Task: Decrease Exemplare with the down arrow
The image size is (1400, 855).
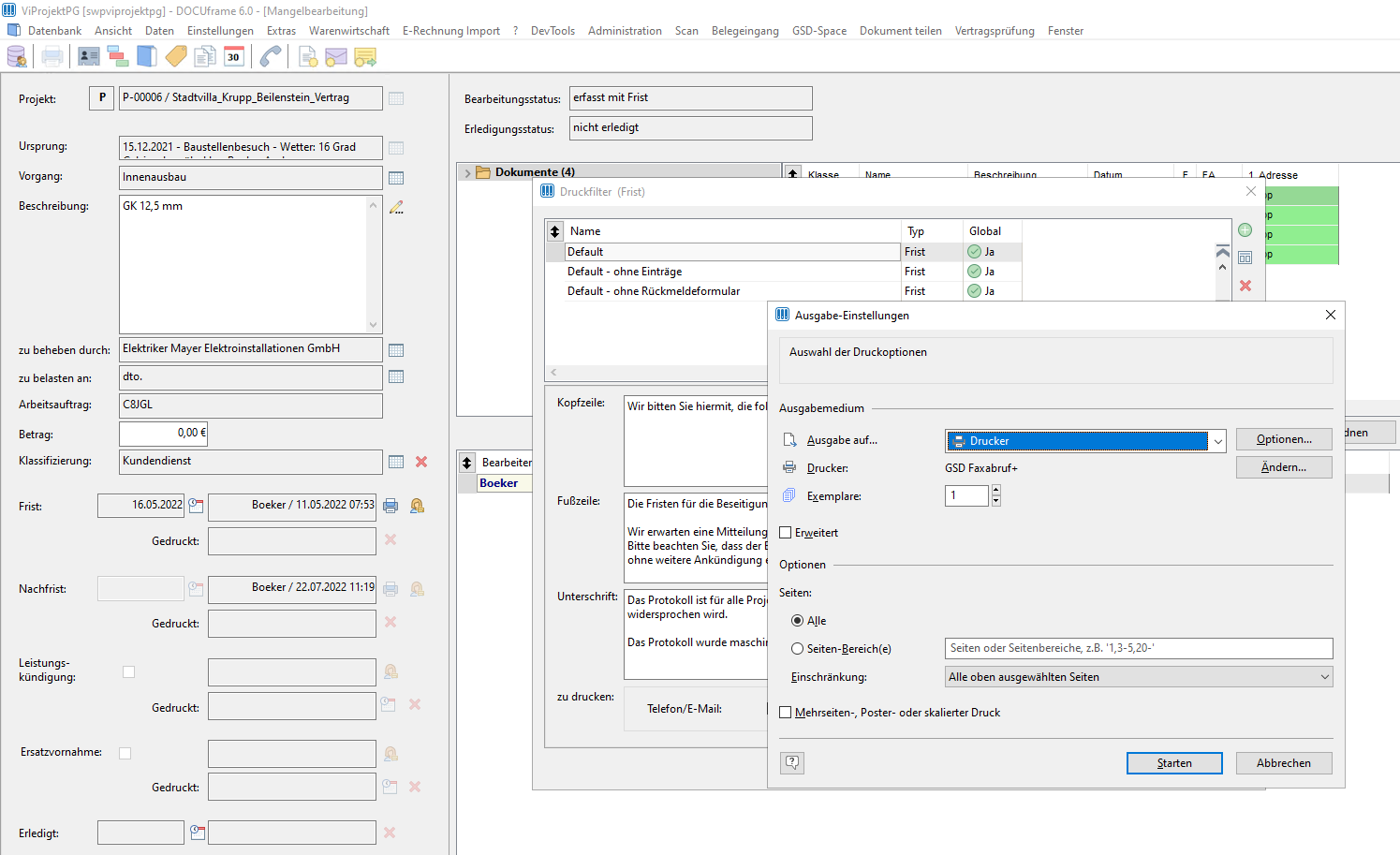Action: (x=995, y=501)
